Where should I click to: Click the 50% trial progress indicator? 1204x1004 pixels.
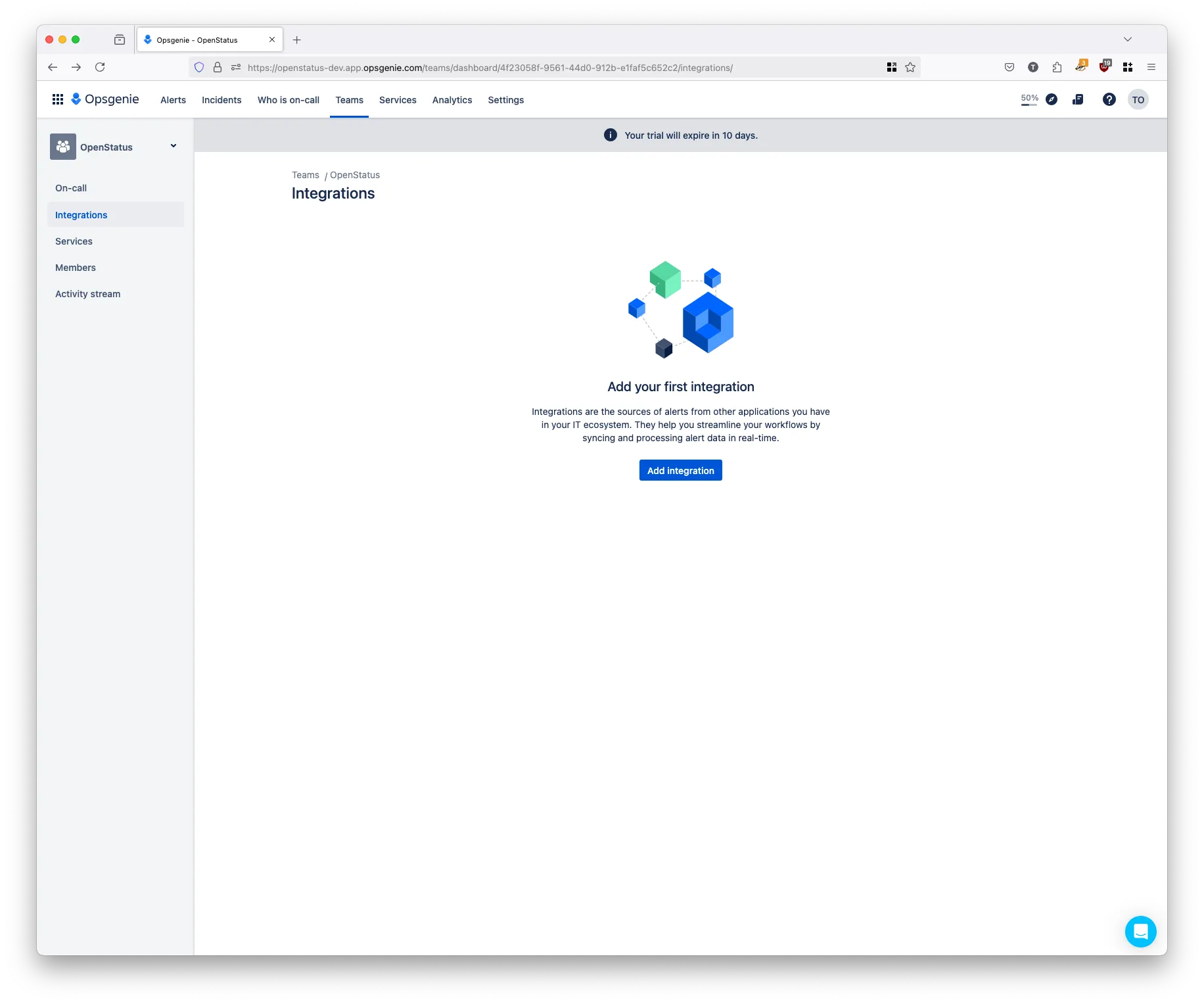point(1029,99)
